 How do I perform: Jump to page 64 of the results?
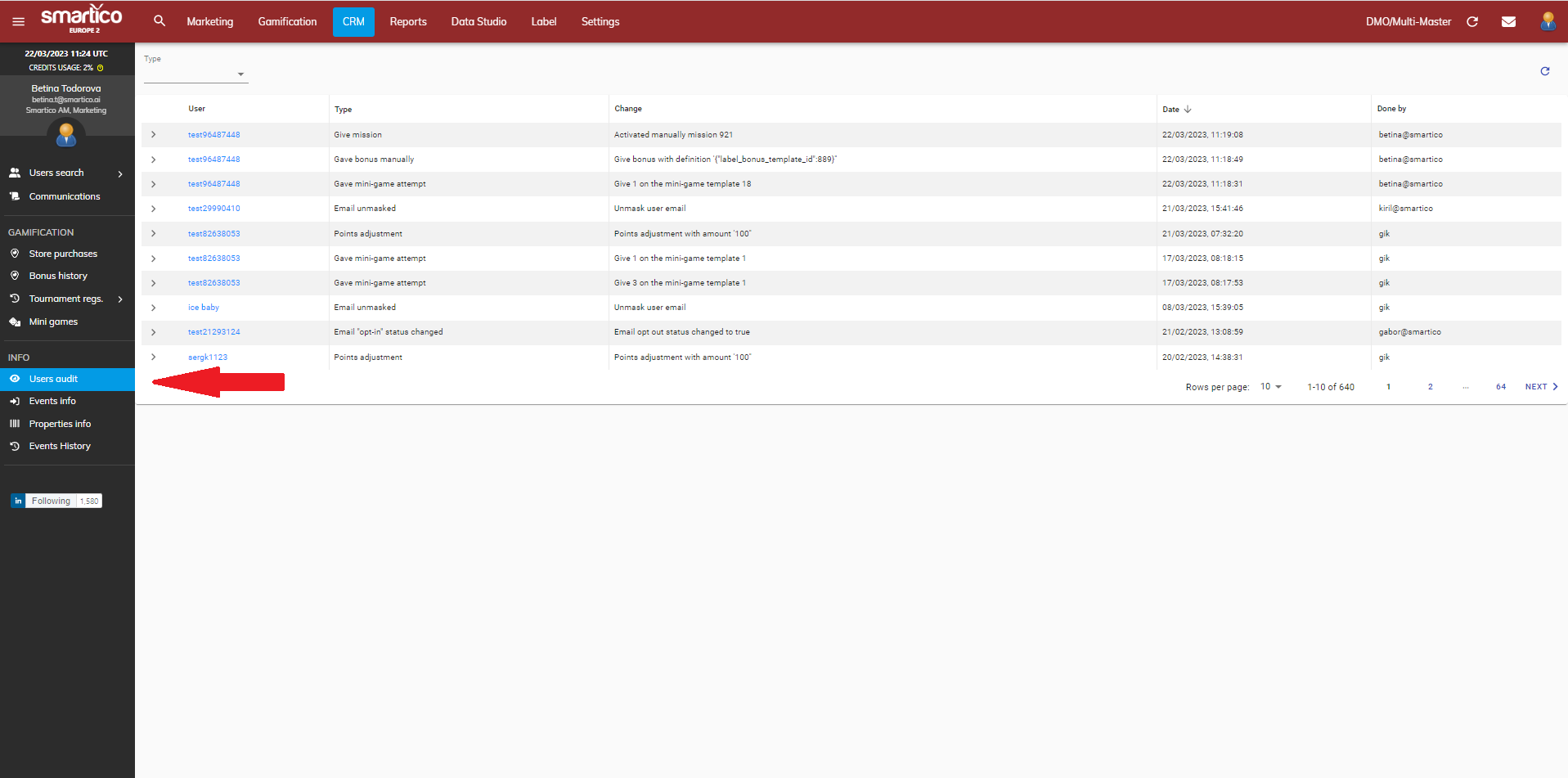(x=1500, y=387)
